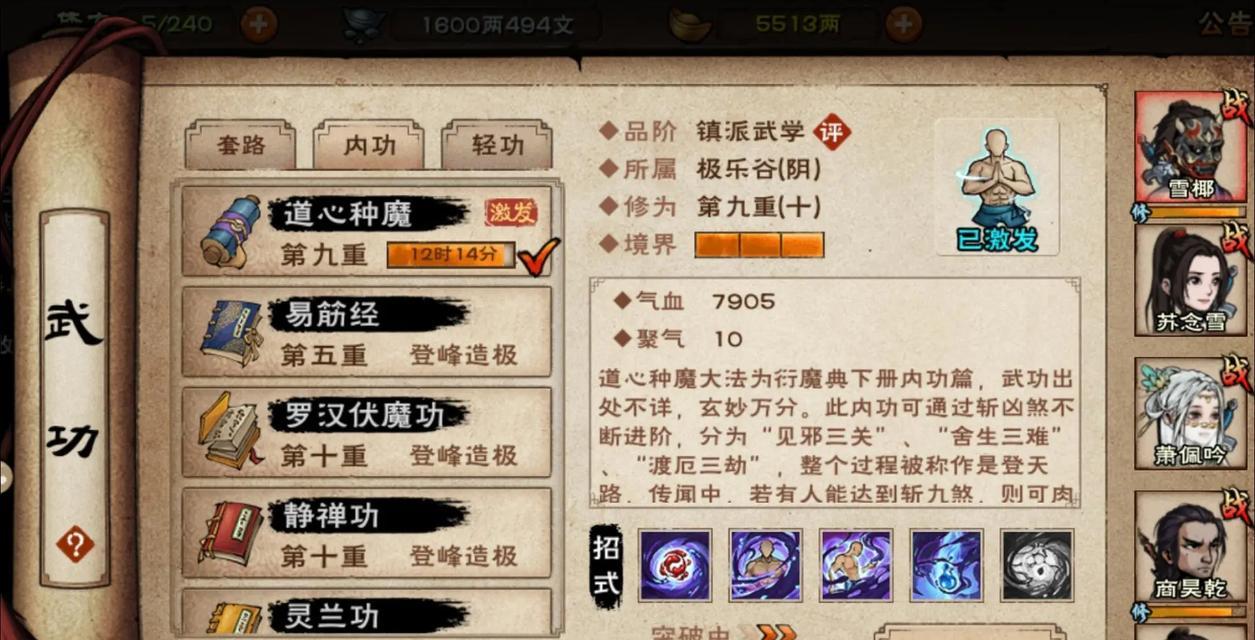Open the 轻功 tab
The height and width of the screenshot is (640, 1255).
[498, 146]
